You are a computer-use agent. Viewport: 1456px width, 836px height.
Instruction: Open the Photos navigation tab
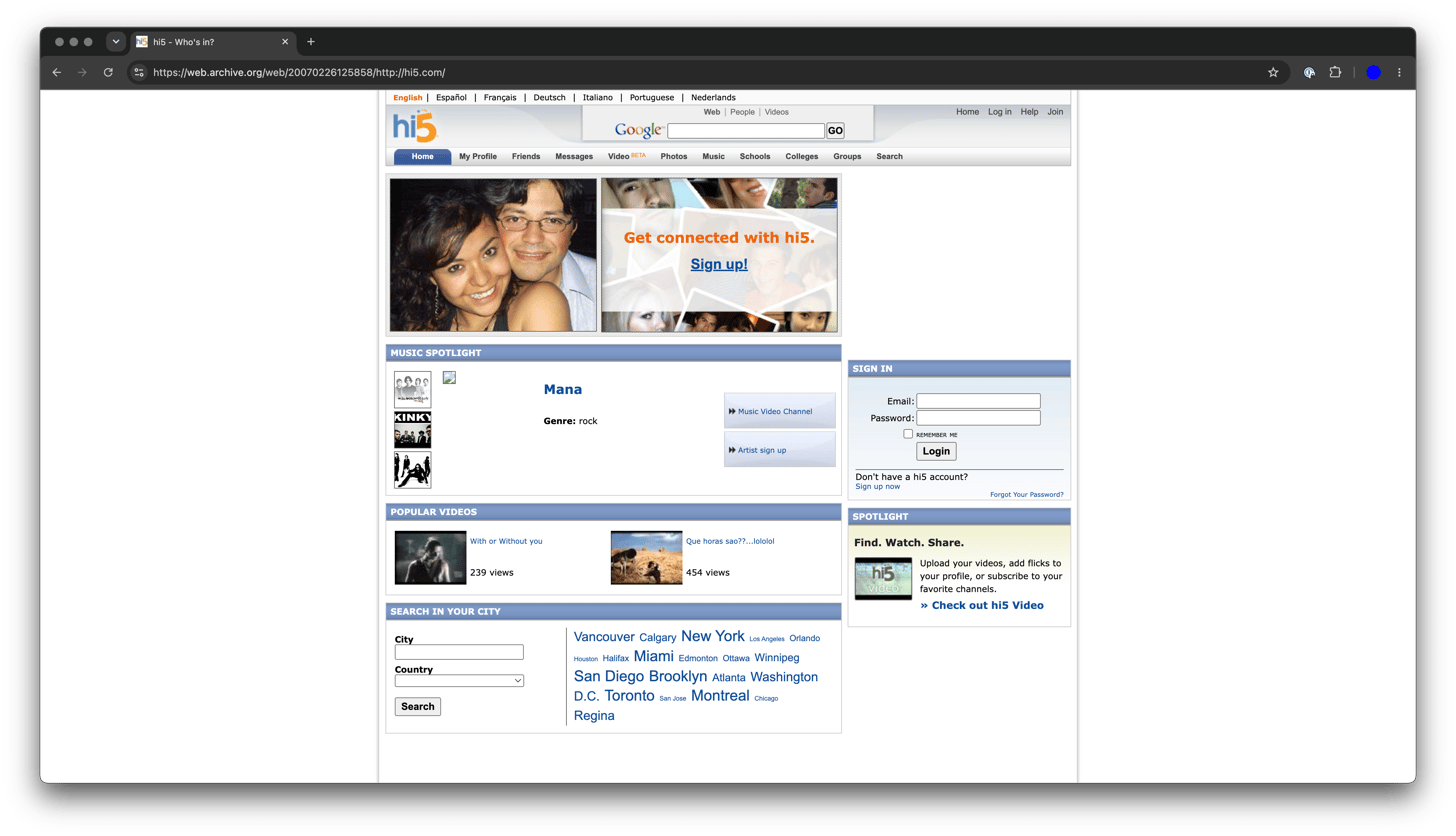click(674, 157)
